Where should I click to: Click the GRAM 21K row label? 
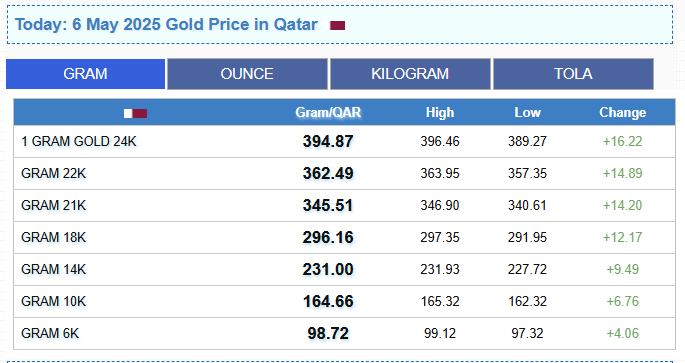(x=53, y=205)
